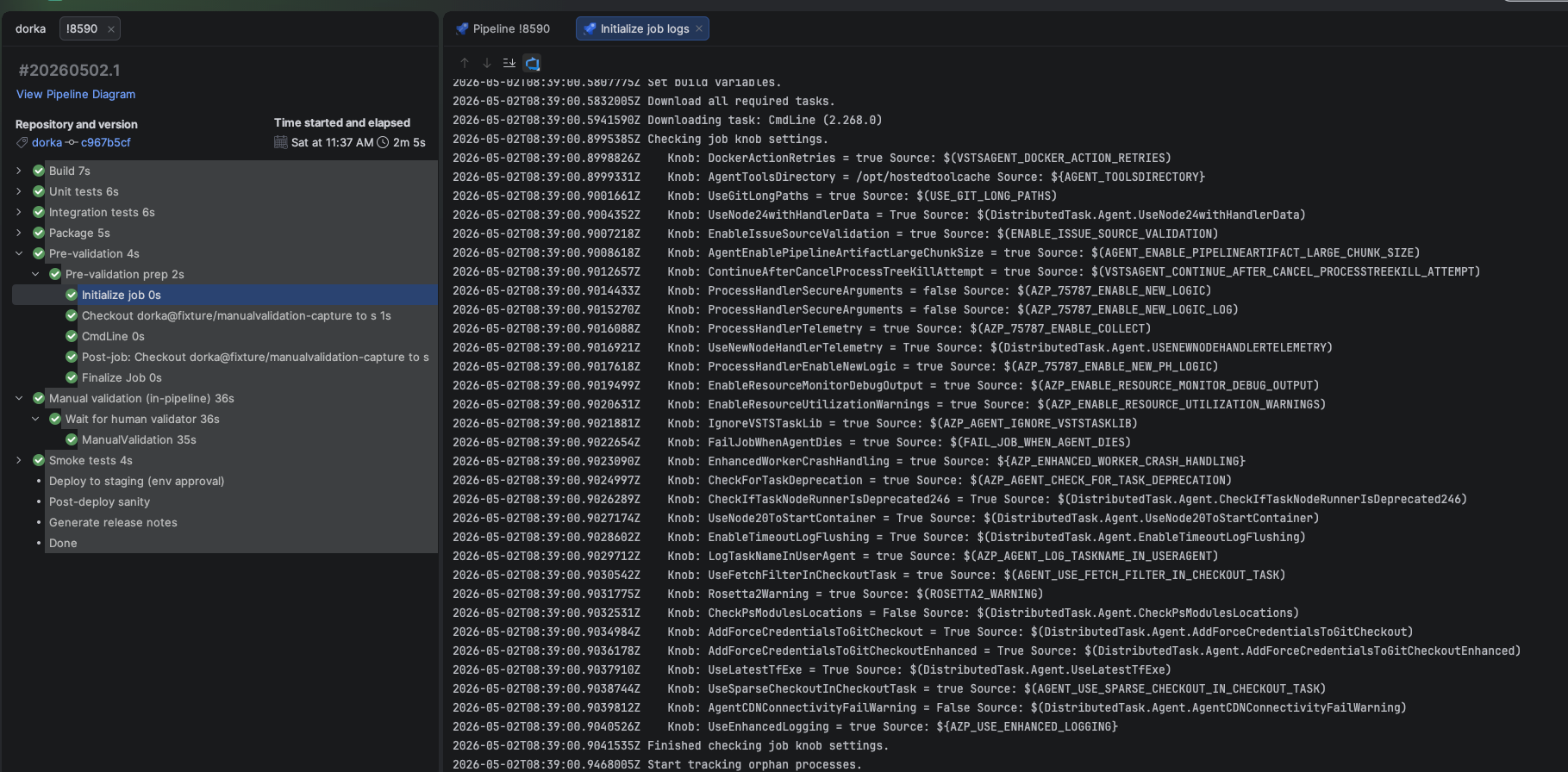Click the Pipeline !8590 tab rocket icon

[463, 28]
